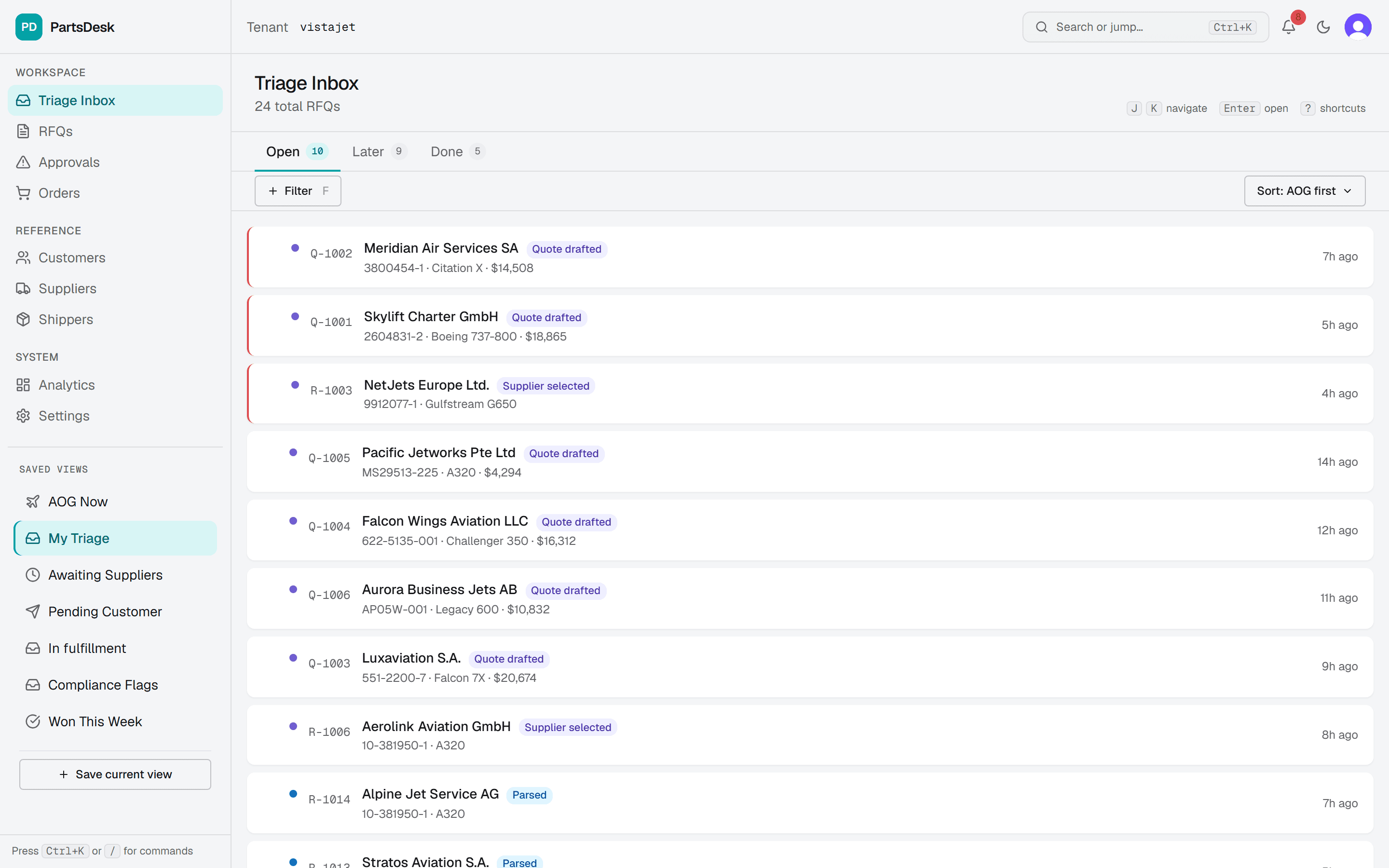Select the Awaiting Suppliers saved view
Screen dimensions: 1389x868
pyautogui.click(x=115, y=575)
